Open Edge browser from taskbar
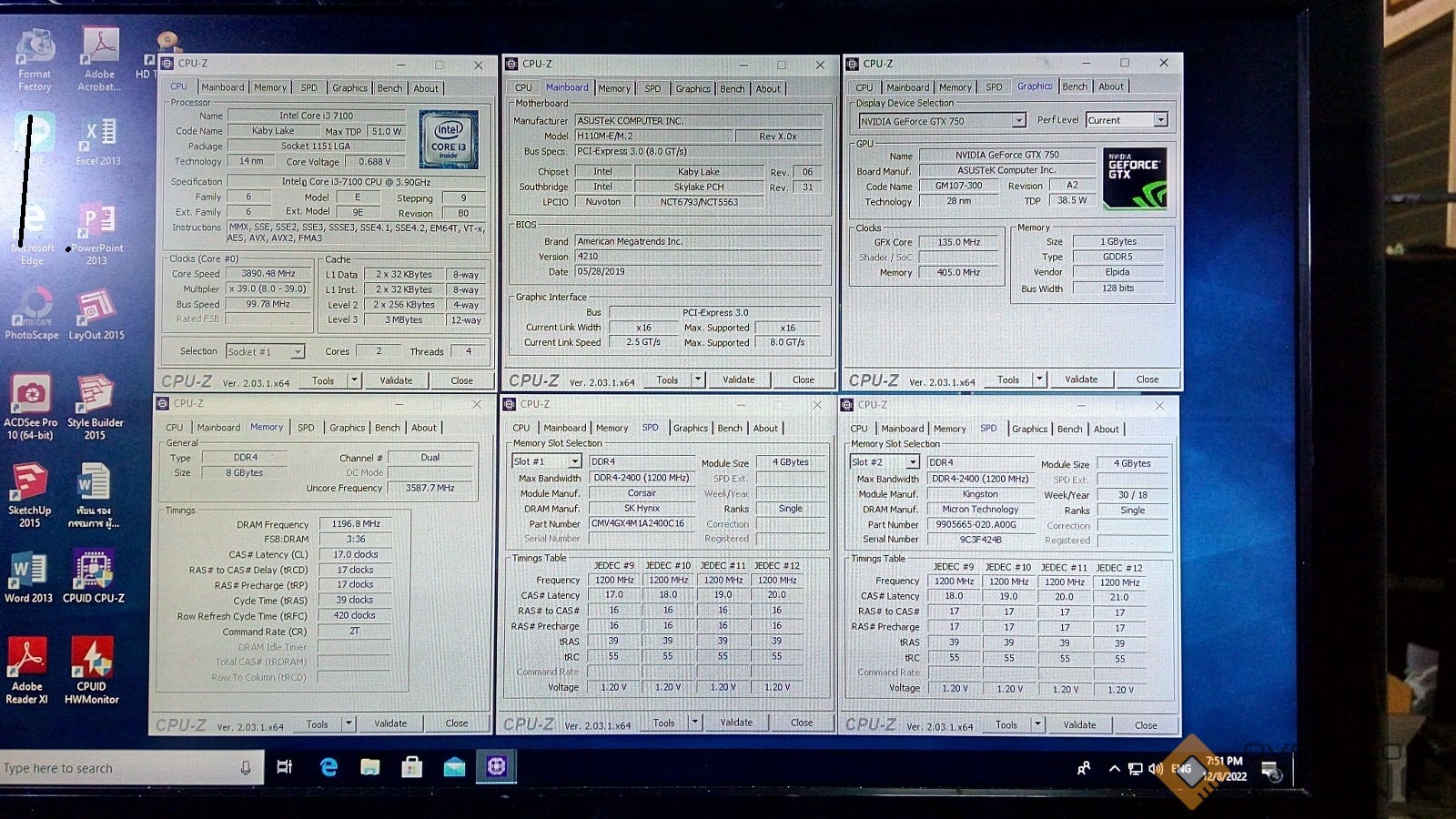Image resolution: width=1456 pixels, height=819 pixels. click(329, 767)
